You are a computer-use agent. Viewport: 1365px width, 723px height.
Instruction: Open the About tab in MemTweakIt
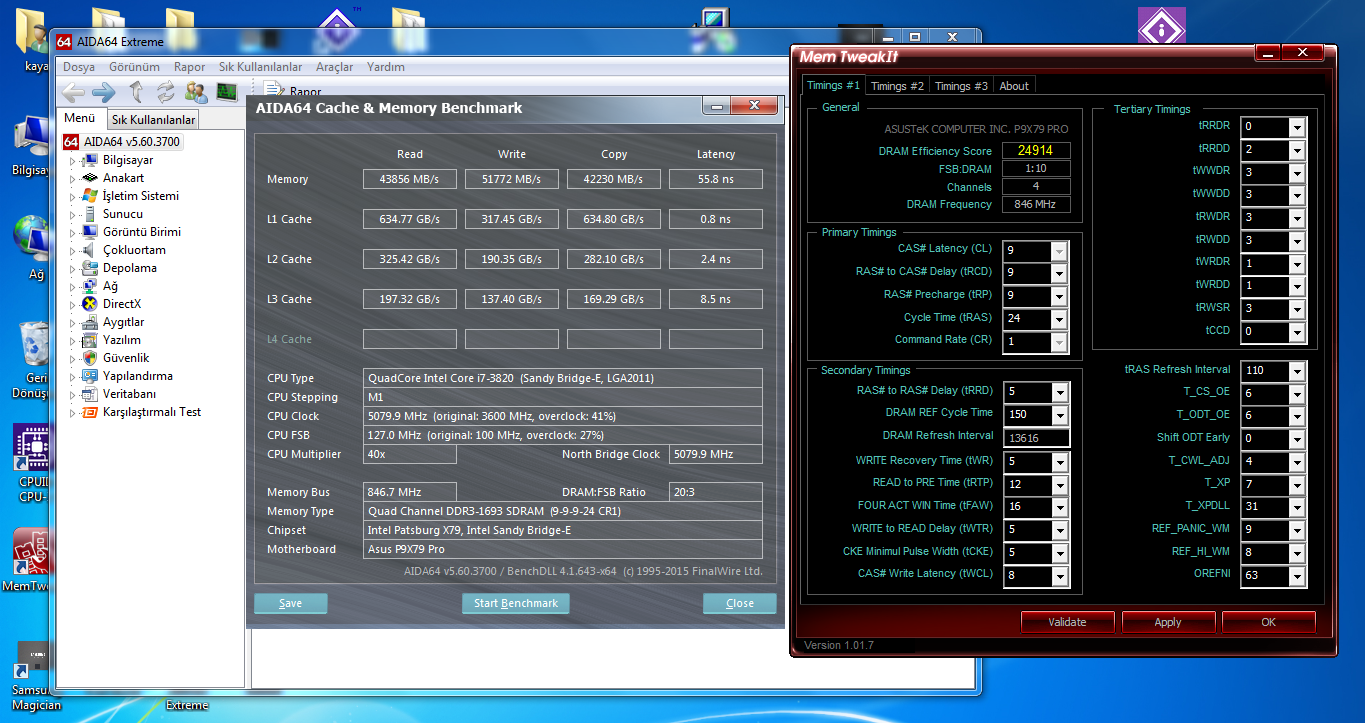click(x=1014, y=86)
